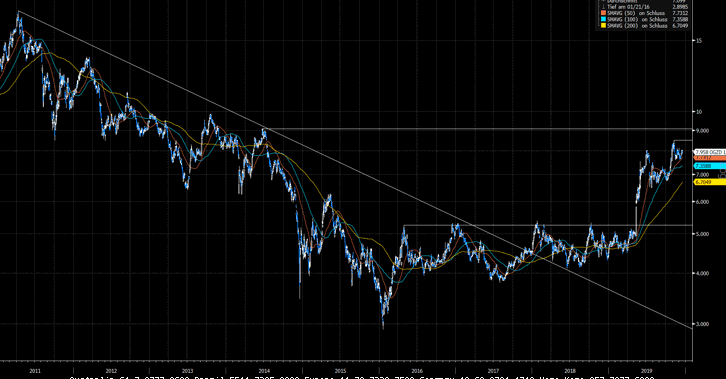Viewport: 726px width, 379px height.
Task: Click the cyan SMAVG (100) legend swatch
Action: click(603, 19)
